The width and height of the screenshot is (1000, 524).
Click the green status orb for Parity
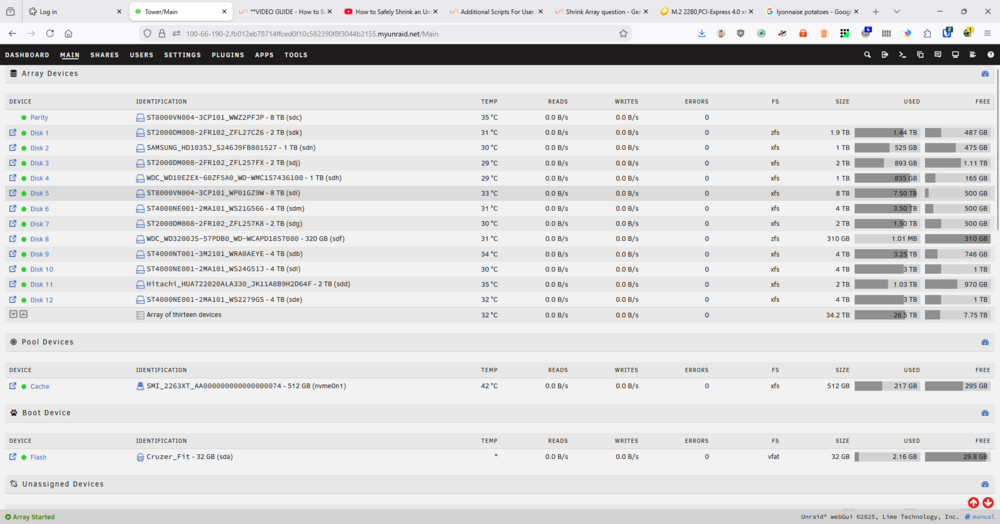tap(24, 118)
